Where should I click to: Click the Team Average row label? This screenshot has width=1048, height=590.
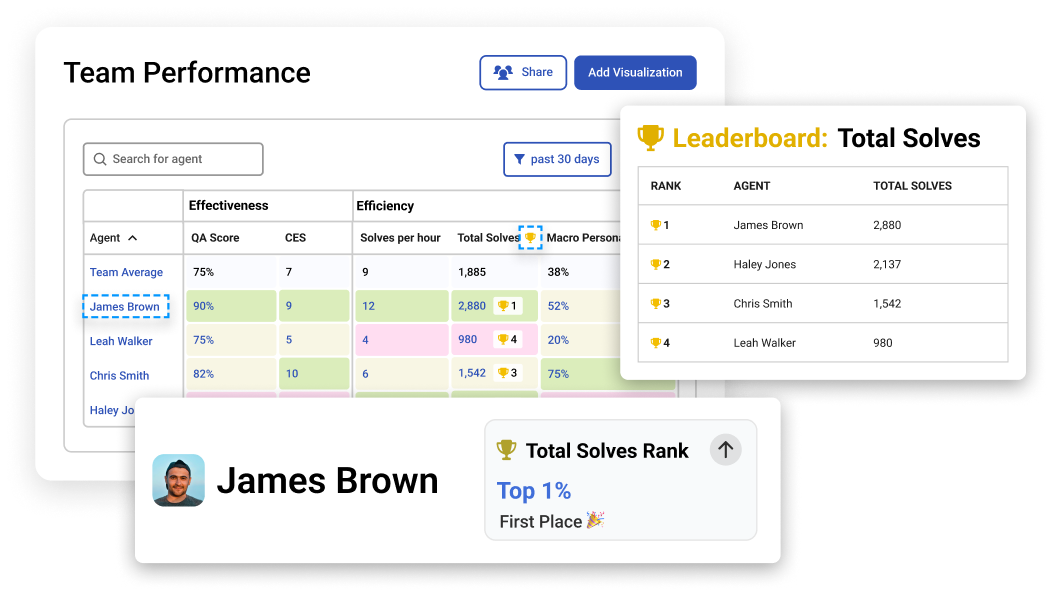[x=126, y=272]
